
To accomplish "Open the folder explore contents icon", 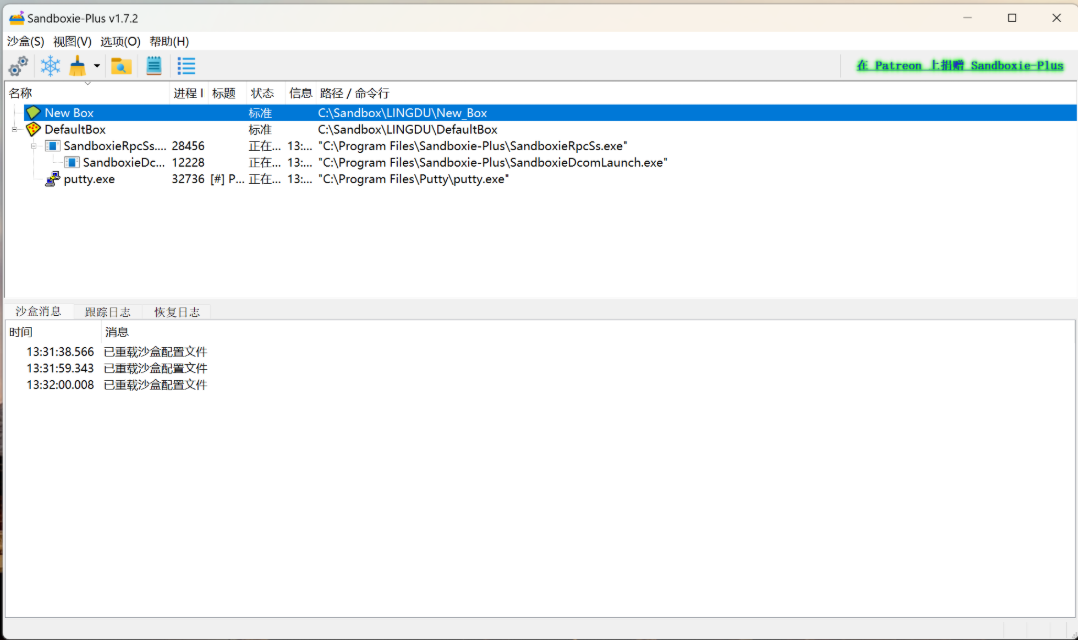I will (x=122, y=65).
